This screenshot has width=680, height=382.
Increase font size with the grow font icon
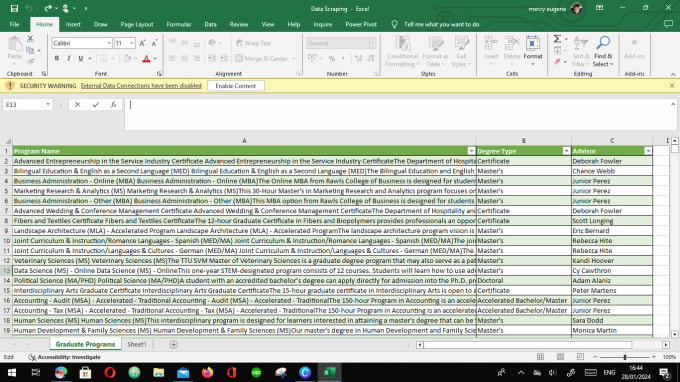pos(142,43)
